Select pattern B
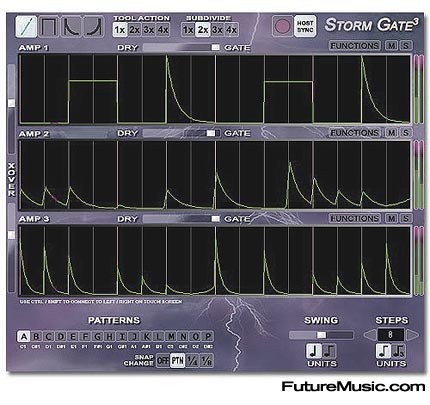The image size is (430, 405). click(36, 336)
